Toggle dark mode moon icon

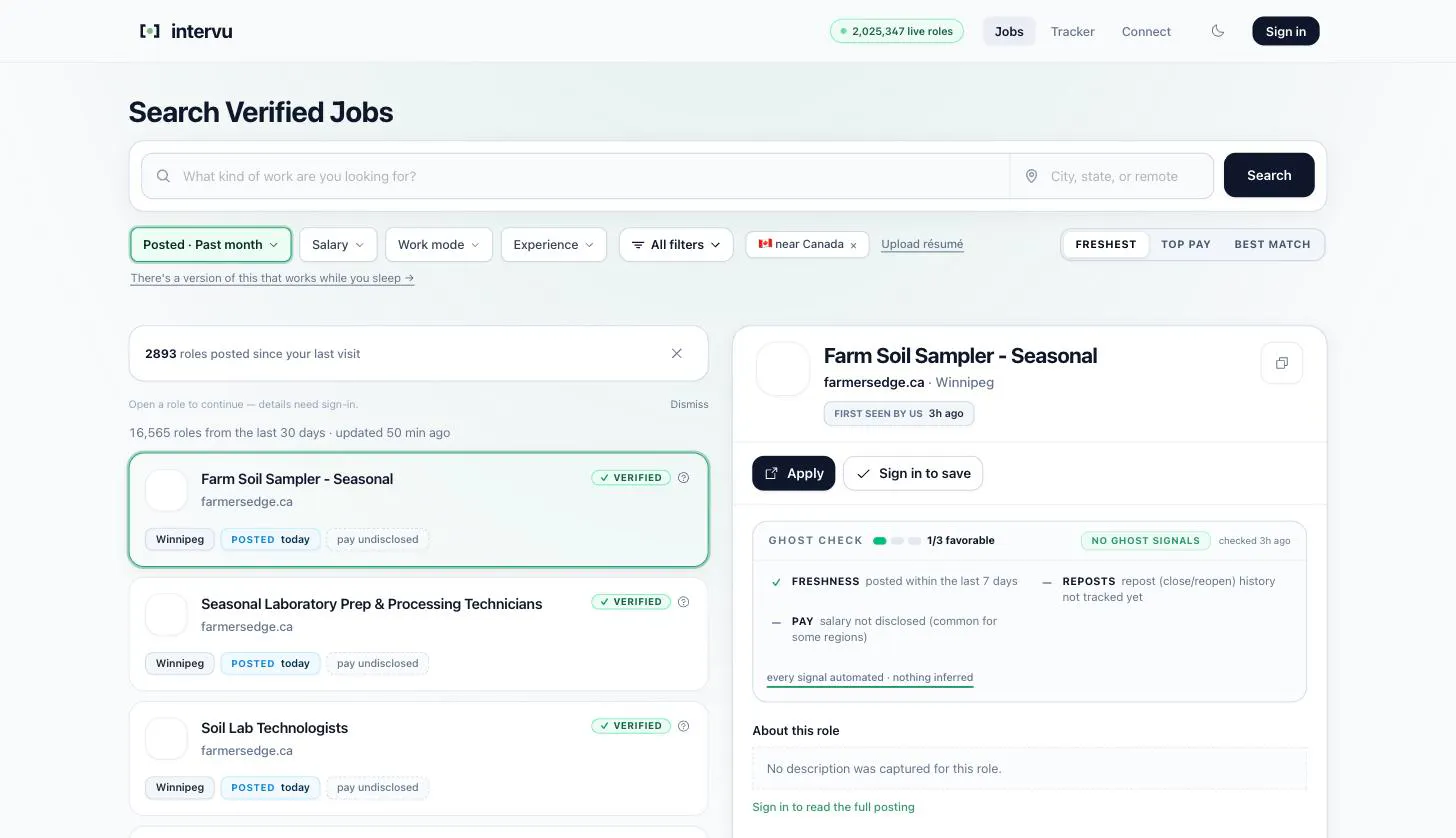point(1218,31)
